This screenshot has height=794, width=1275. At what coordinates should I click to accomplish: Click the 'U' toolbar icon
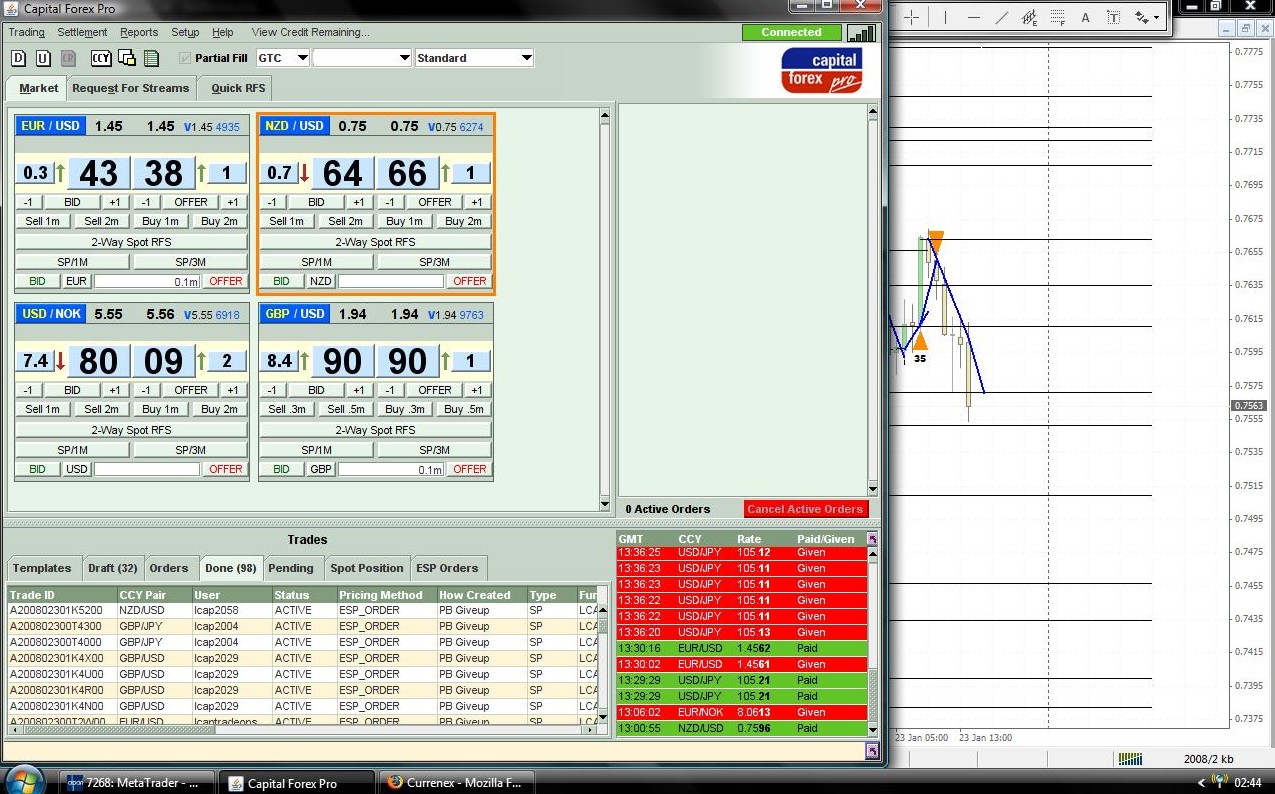tap(43, 58)
